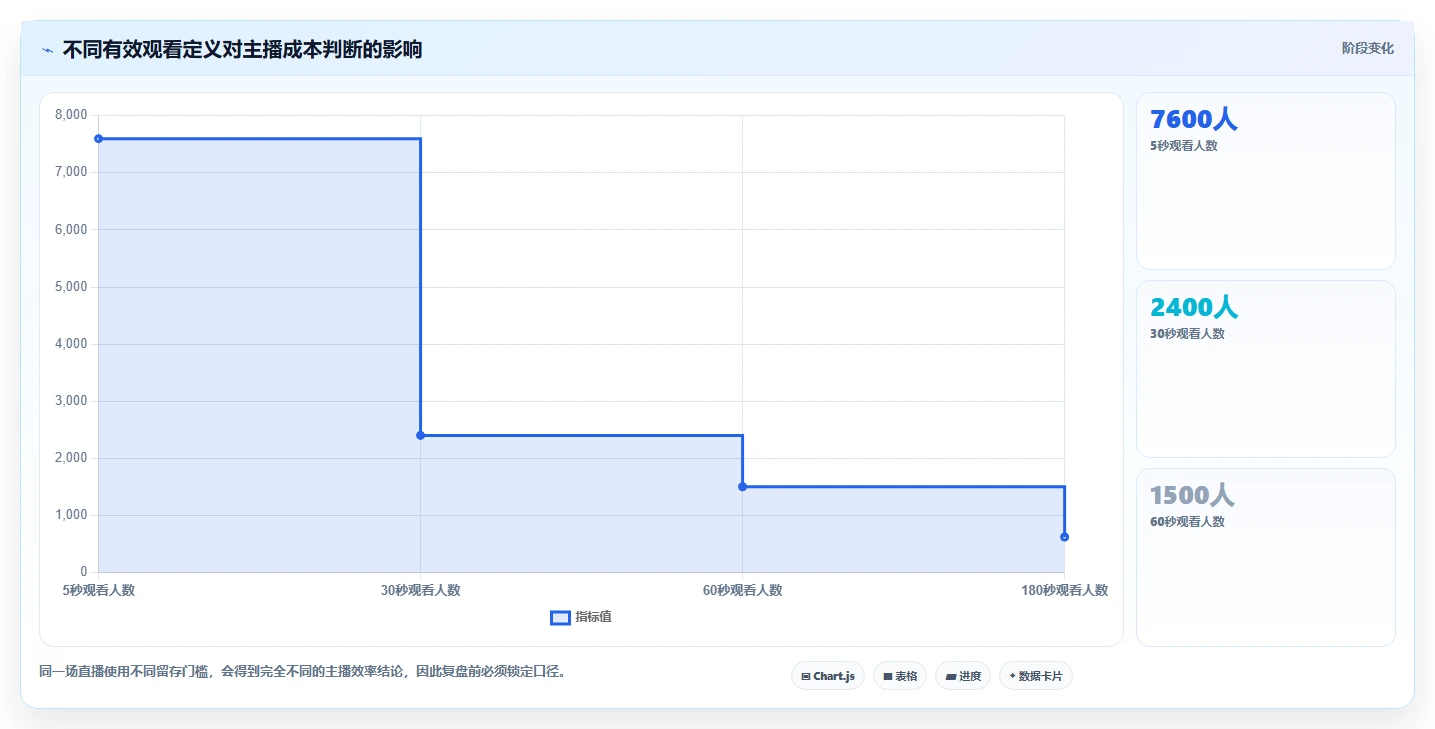Click the footnote text starting 同一场直播
The image size is (1435, 729).
pos(305,671)
